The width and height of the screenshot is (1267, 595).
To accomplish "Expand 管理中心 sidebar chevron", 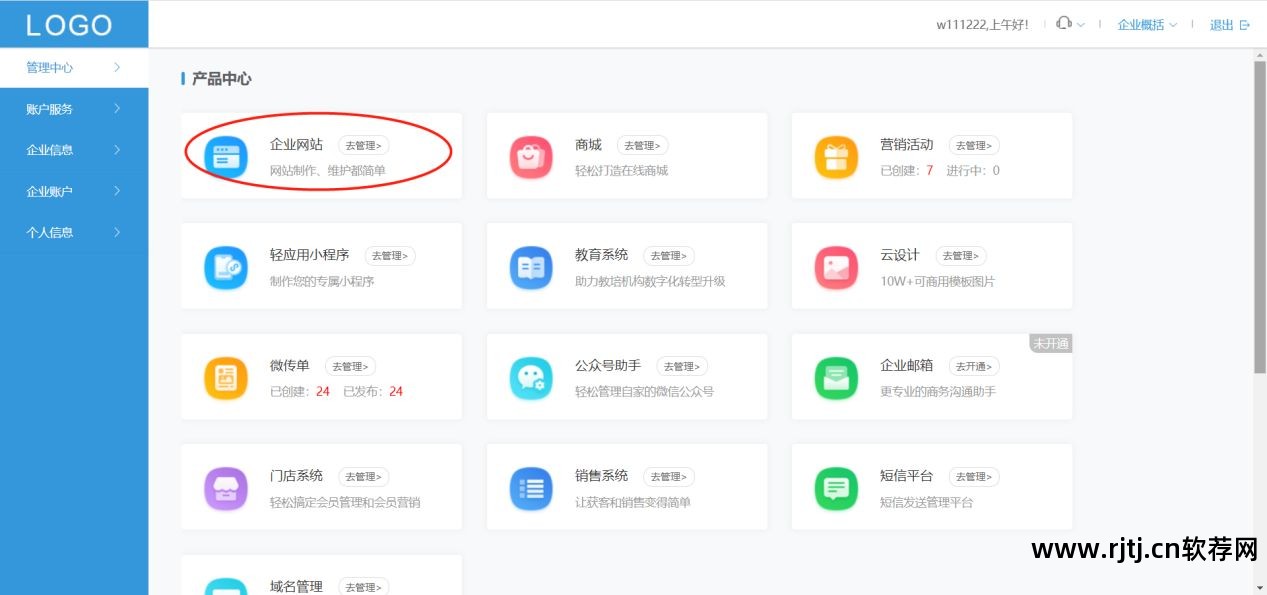I will coord(117,67).
